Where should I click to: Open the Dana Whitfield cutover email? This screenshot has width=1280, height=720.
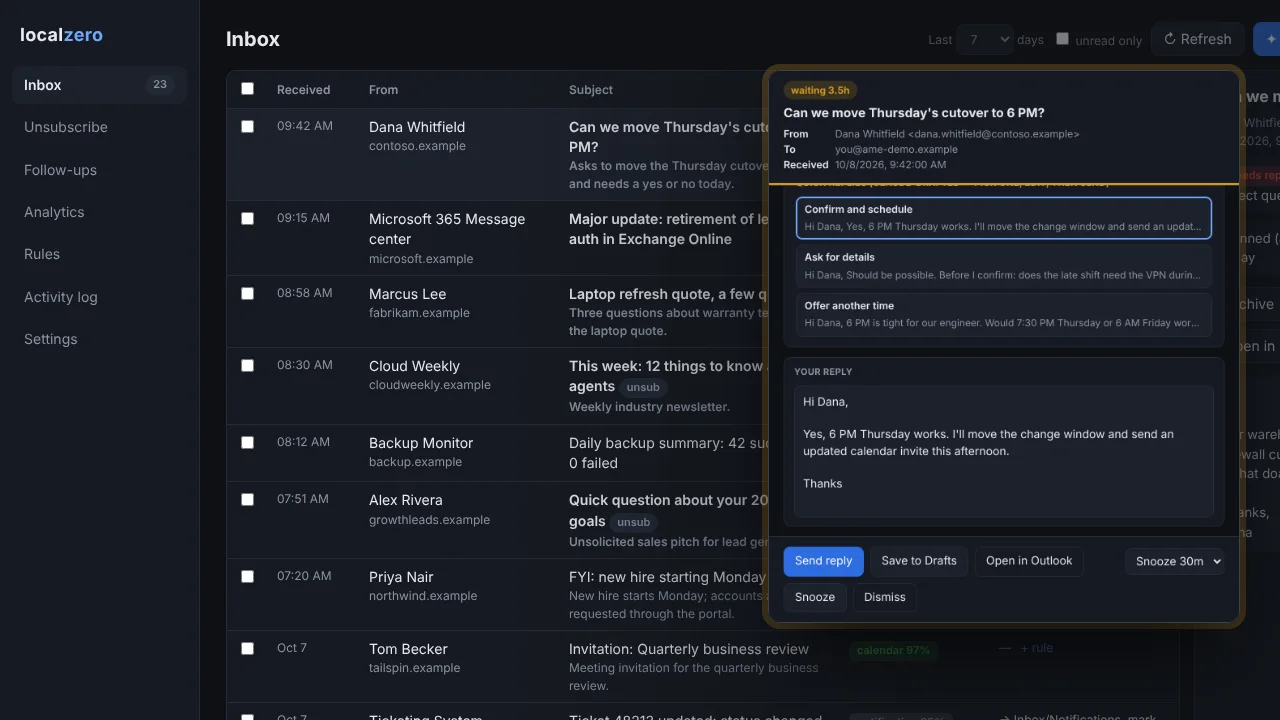pos(668,137)
